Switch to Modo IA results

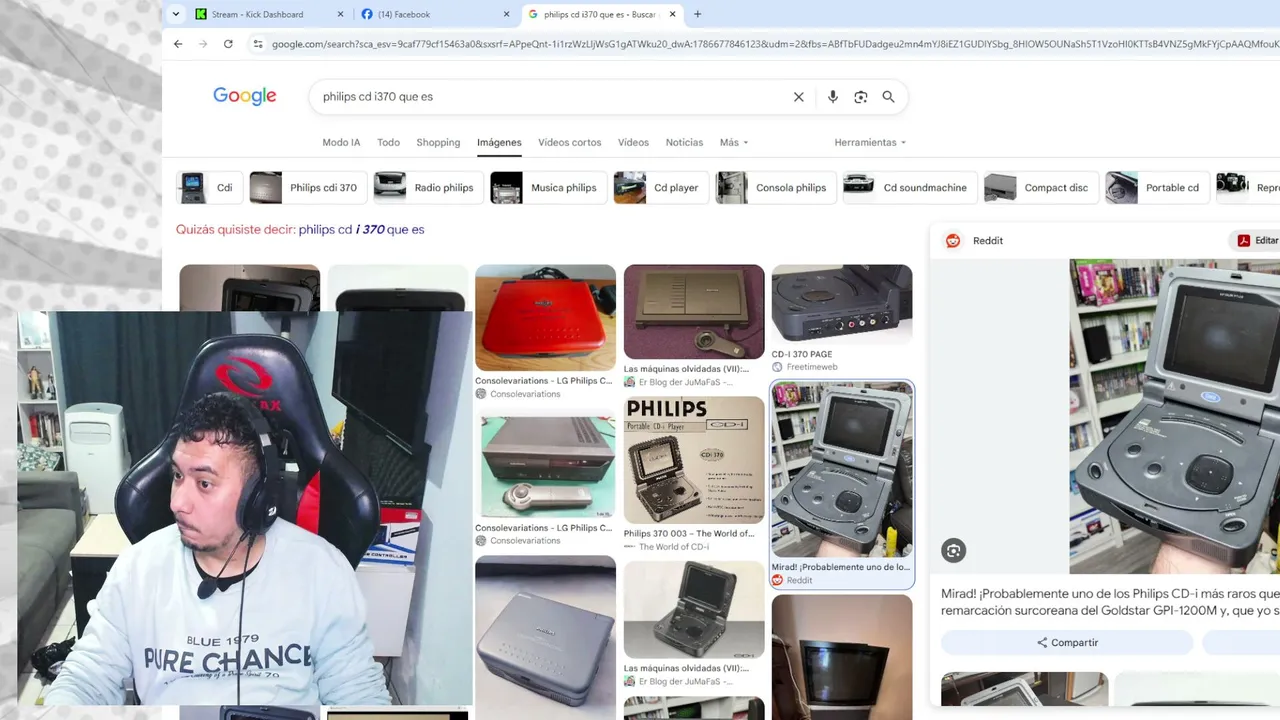341,142
